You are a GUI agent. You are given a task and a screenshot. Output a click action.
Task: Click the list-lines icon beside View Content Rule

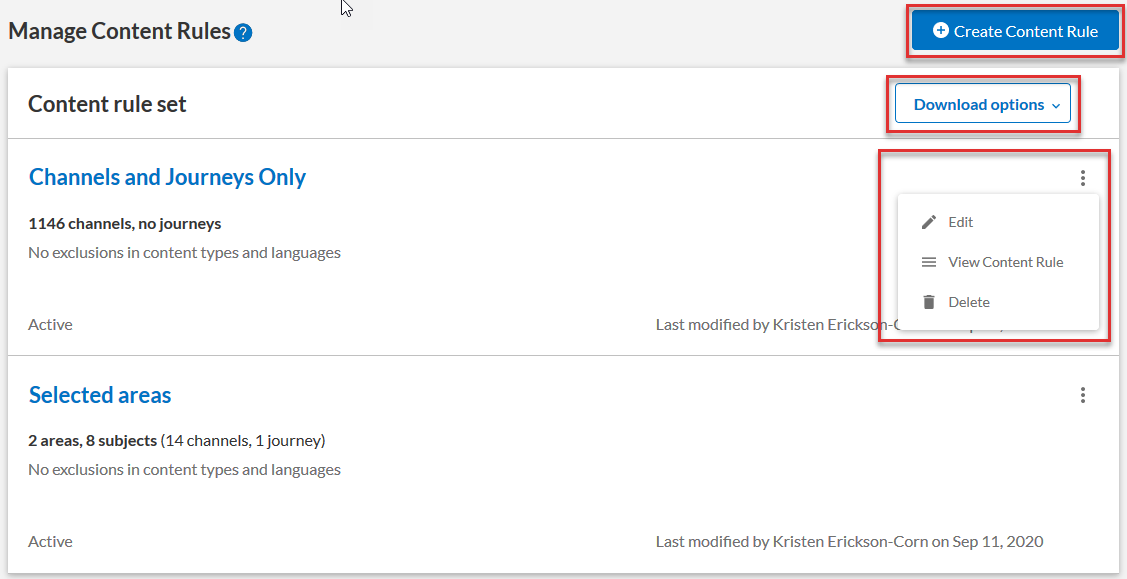[929, 262]
